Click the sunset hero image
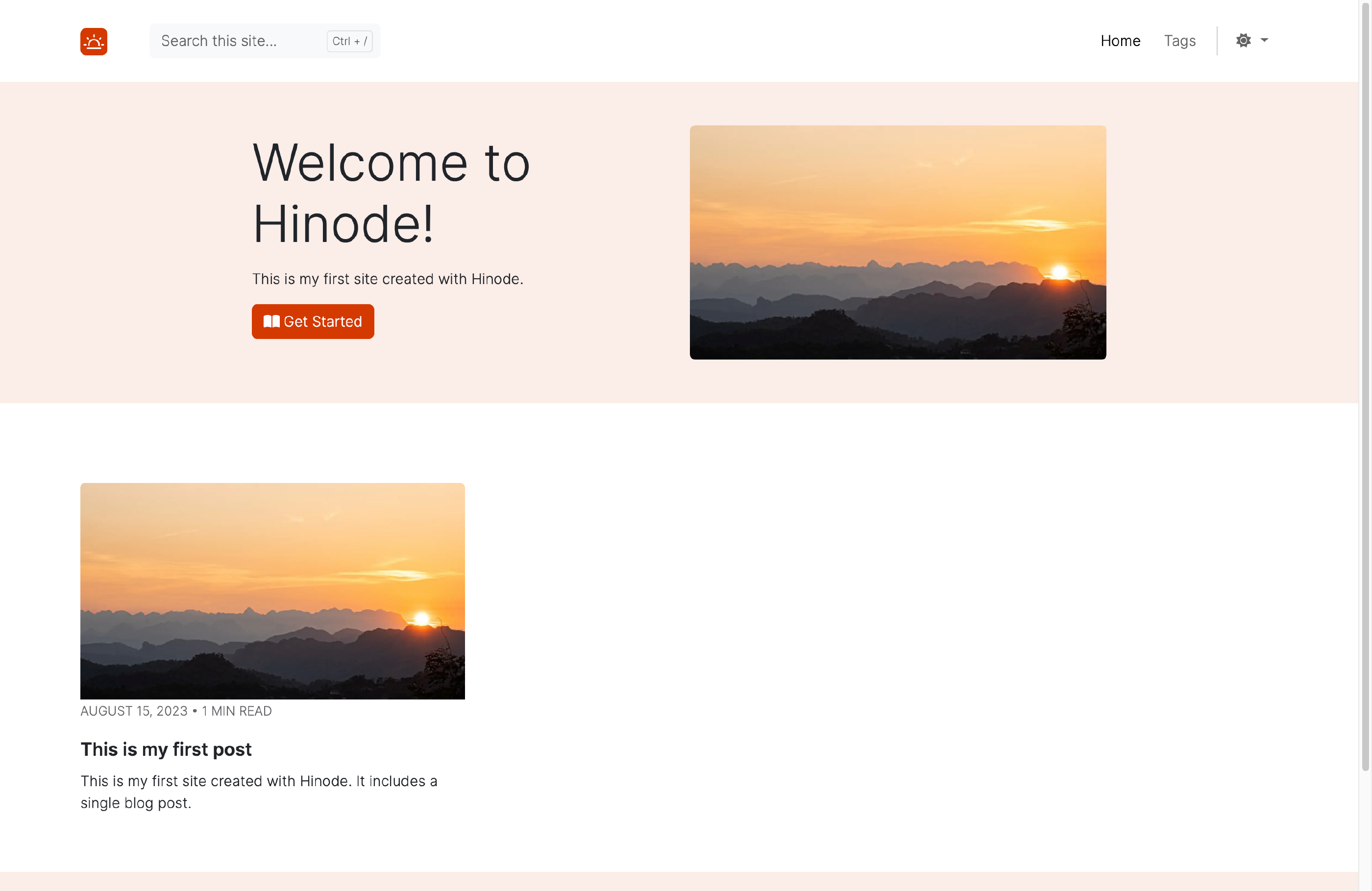Viewport: 1372px width, 891px height. (x=898, y=242)
